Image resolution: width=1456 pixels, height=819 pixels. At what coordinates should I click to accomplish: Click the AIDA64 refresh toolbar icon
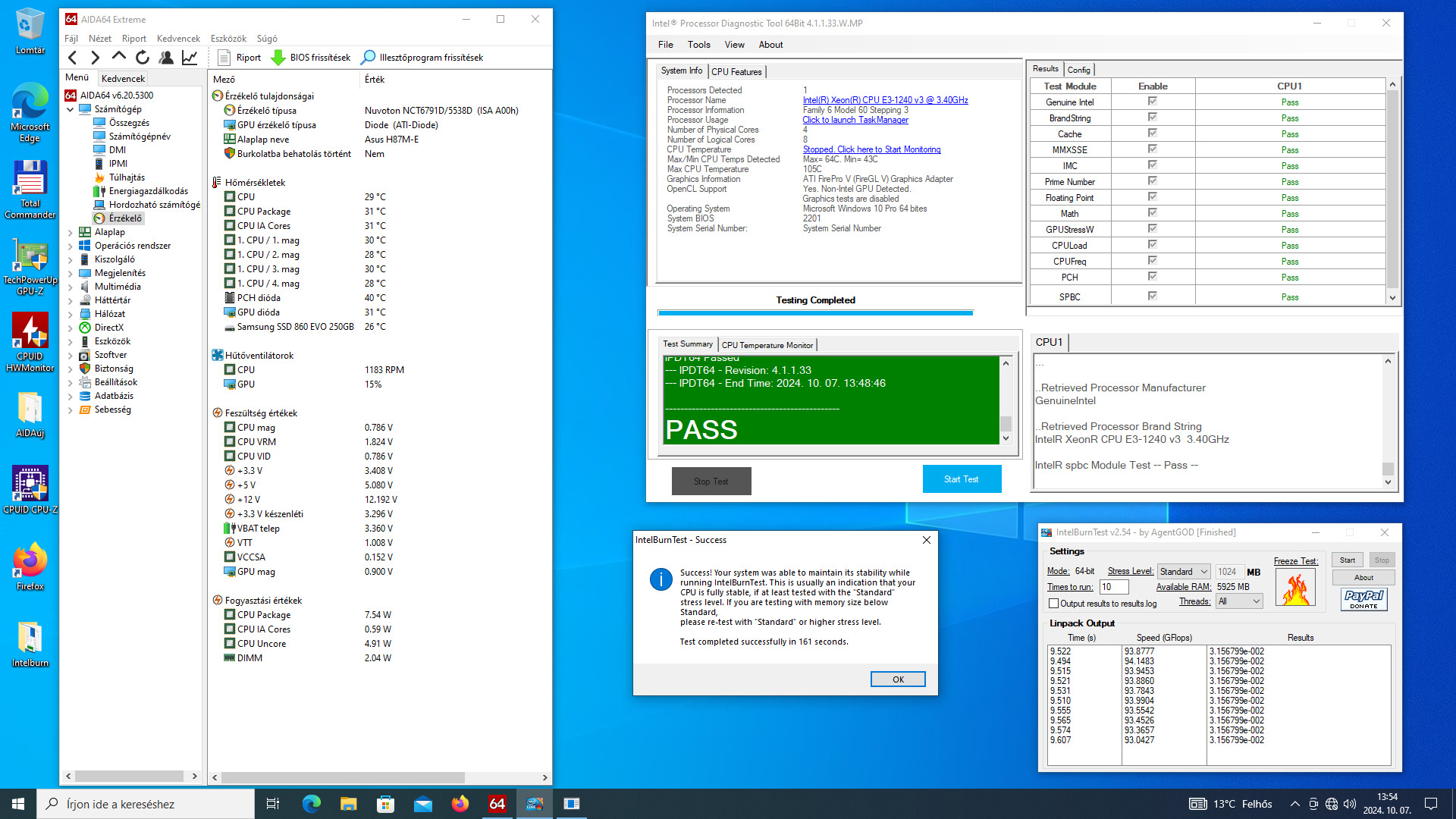tap(143, 58)
